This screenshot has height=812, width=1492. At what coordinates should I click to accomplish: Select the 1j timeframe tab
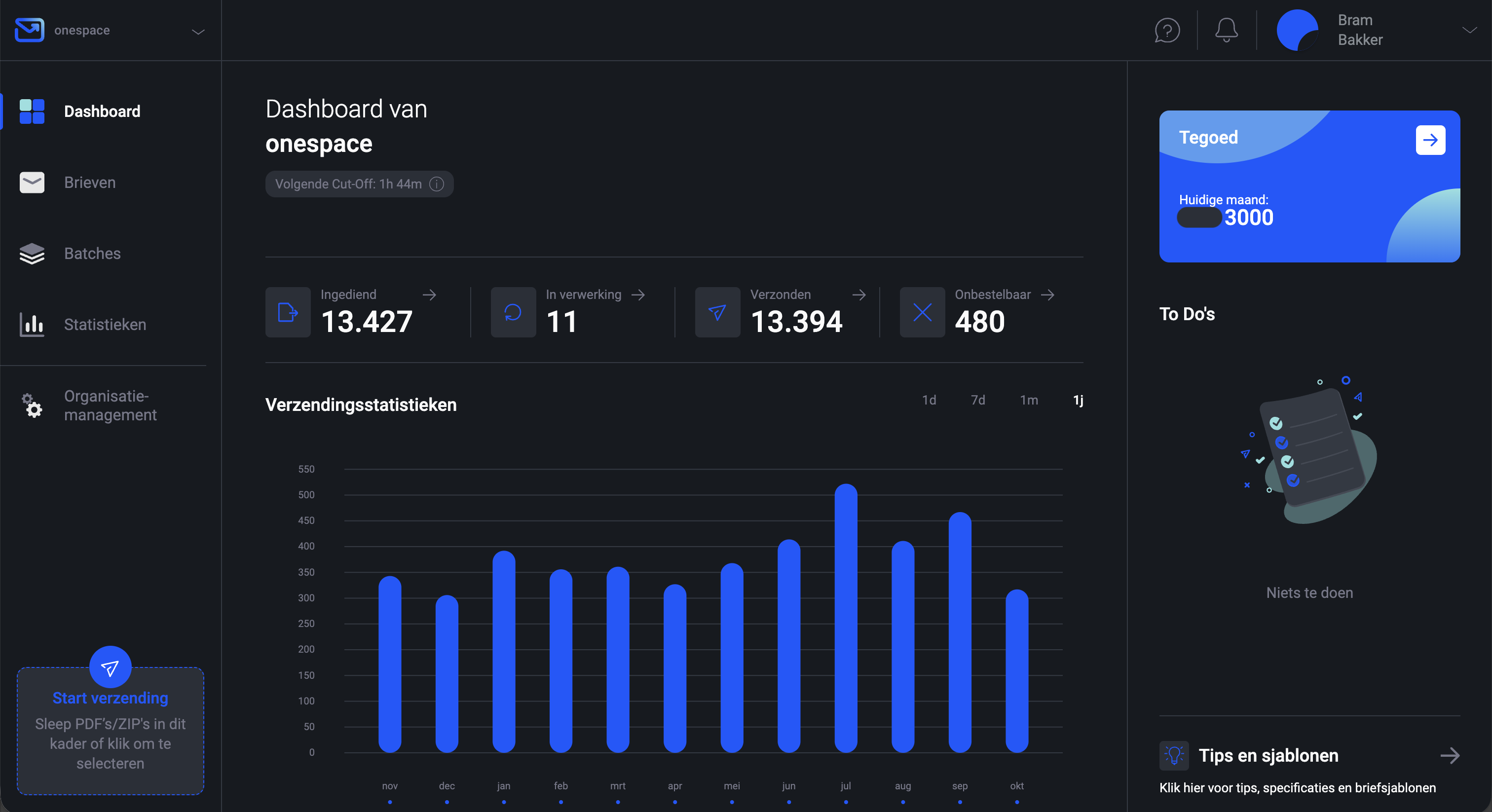click(x=1078, y=400)
